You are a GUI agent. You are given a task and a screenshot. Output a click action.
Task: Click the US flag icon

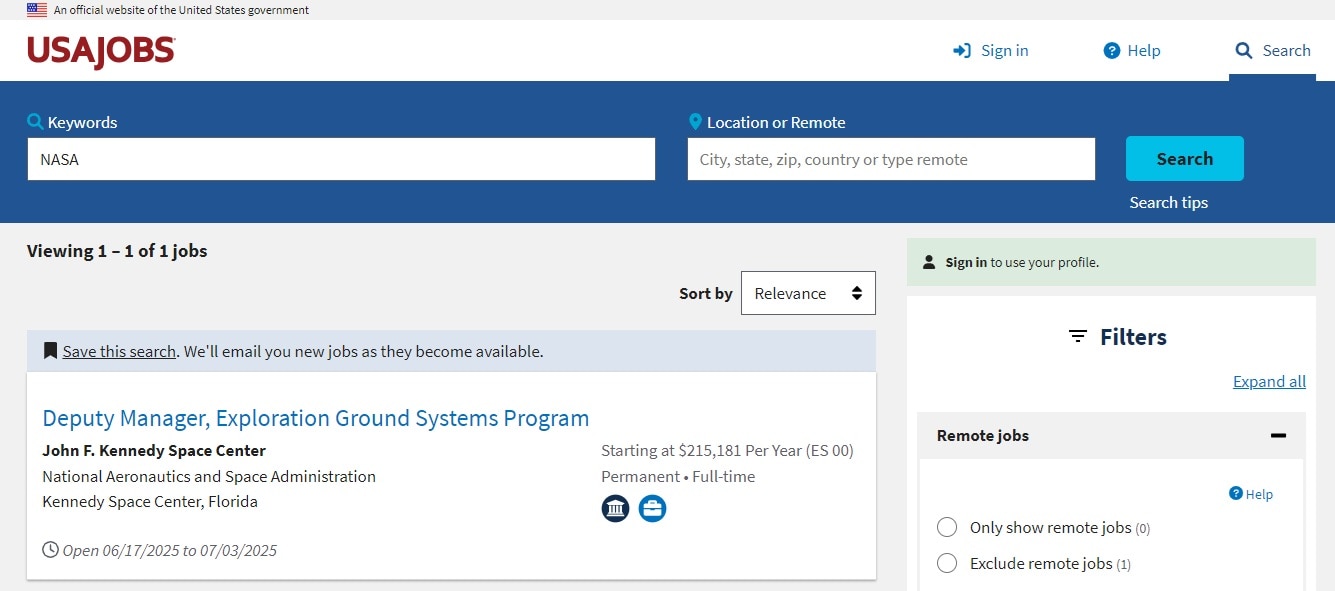tap(37, 10)
